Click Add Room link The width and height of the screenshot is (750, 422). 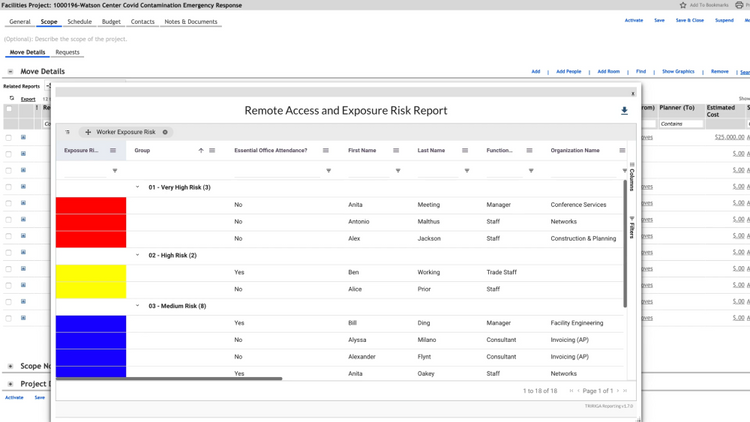[608, 71]
